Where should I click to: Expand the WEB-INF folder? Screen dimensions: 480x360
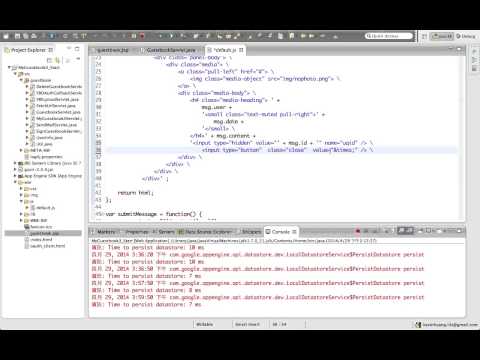(x=21, y=220)
